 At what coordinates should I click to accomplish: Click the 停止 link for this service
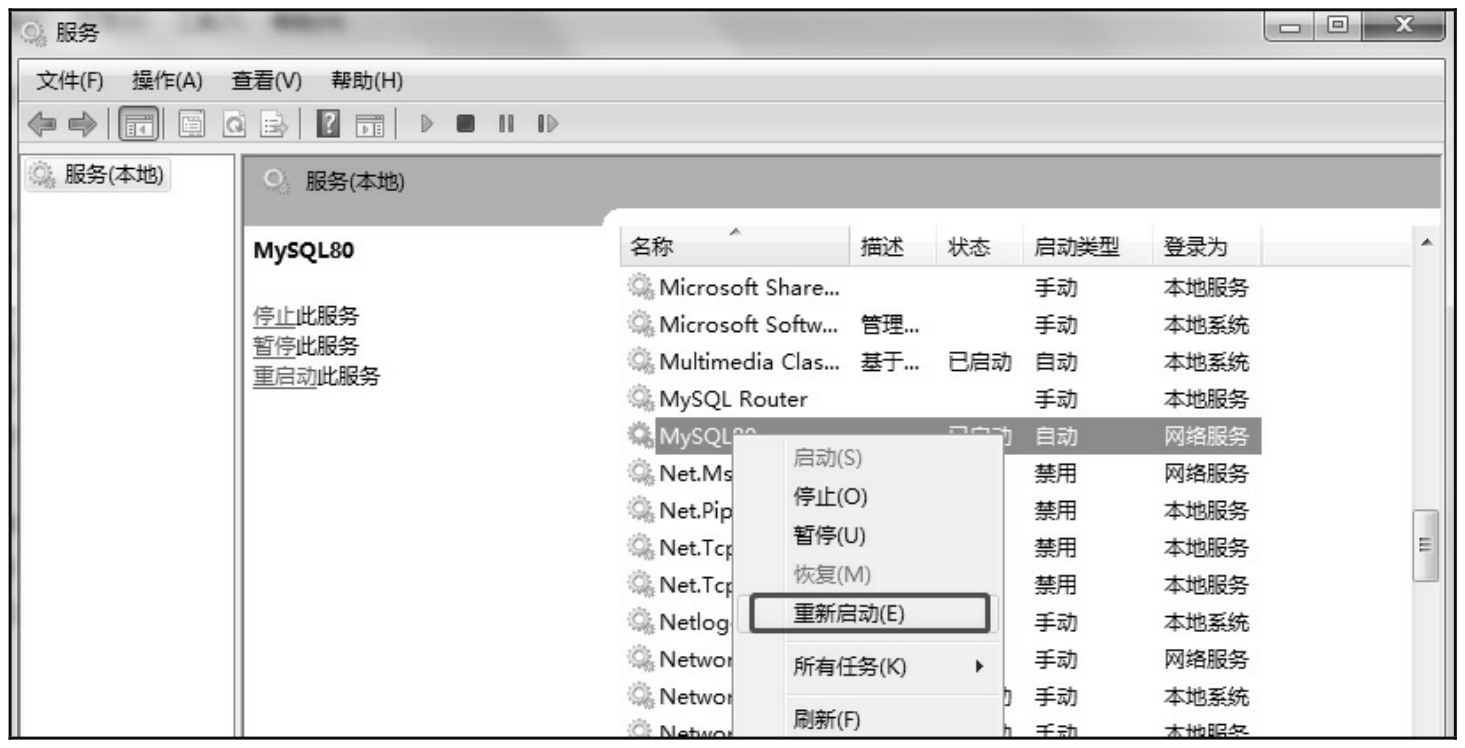pyautogui.click(x=274, y=317)
